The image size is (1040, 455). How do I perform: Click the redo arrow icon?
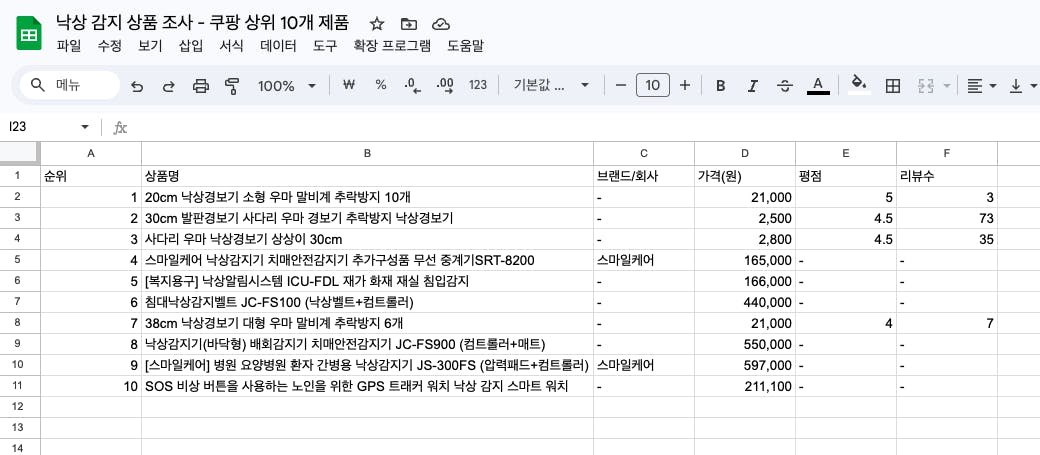(168, 86)
